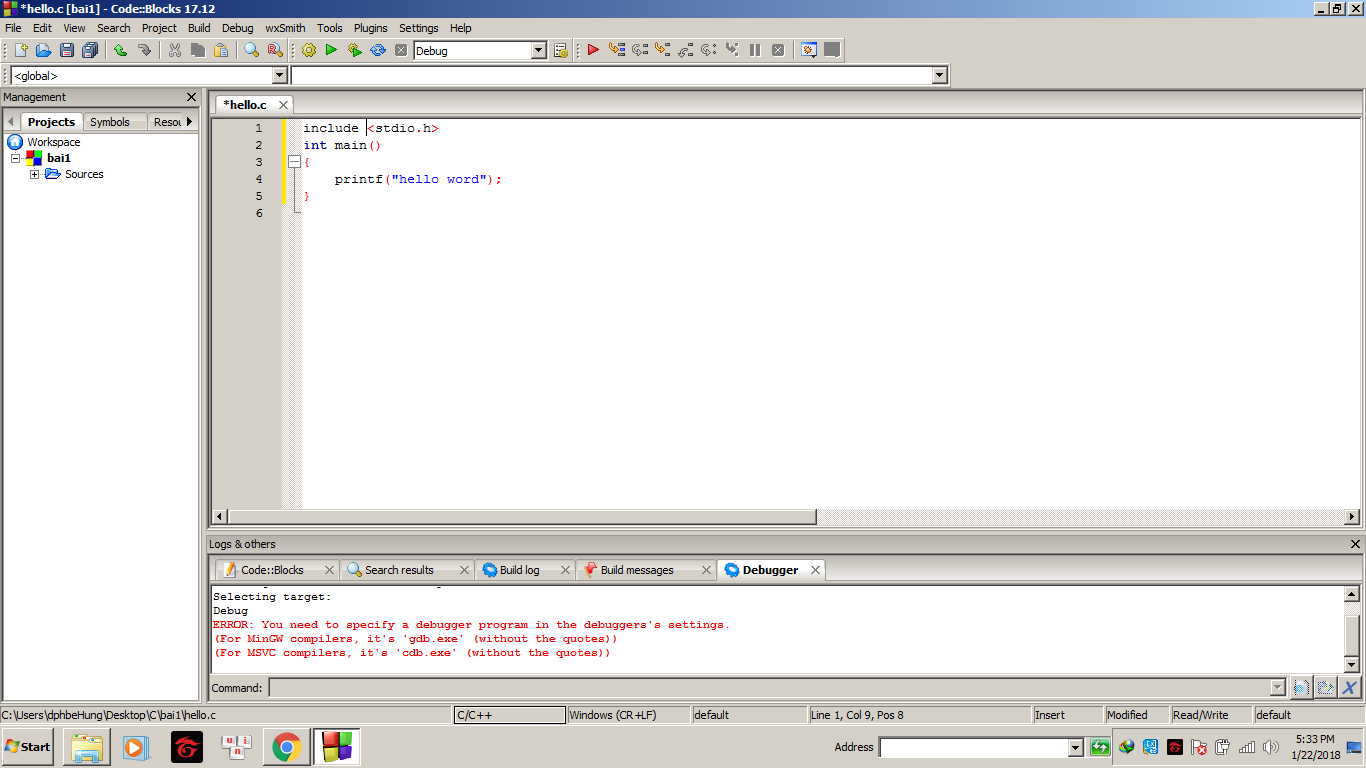The height and width of the screenshot is (768, 1366).
Task: Click the volume speaker tray icon
Action: pos(1271,747)
